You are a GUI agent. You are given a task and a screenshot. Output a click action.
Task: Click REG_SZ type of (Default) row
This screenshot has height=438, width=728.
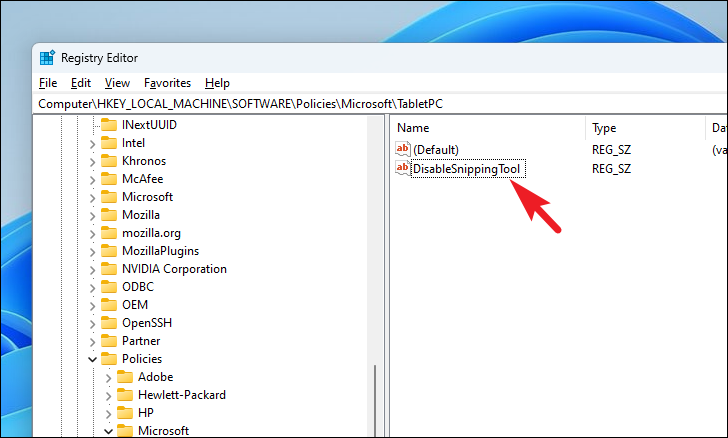611,150
